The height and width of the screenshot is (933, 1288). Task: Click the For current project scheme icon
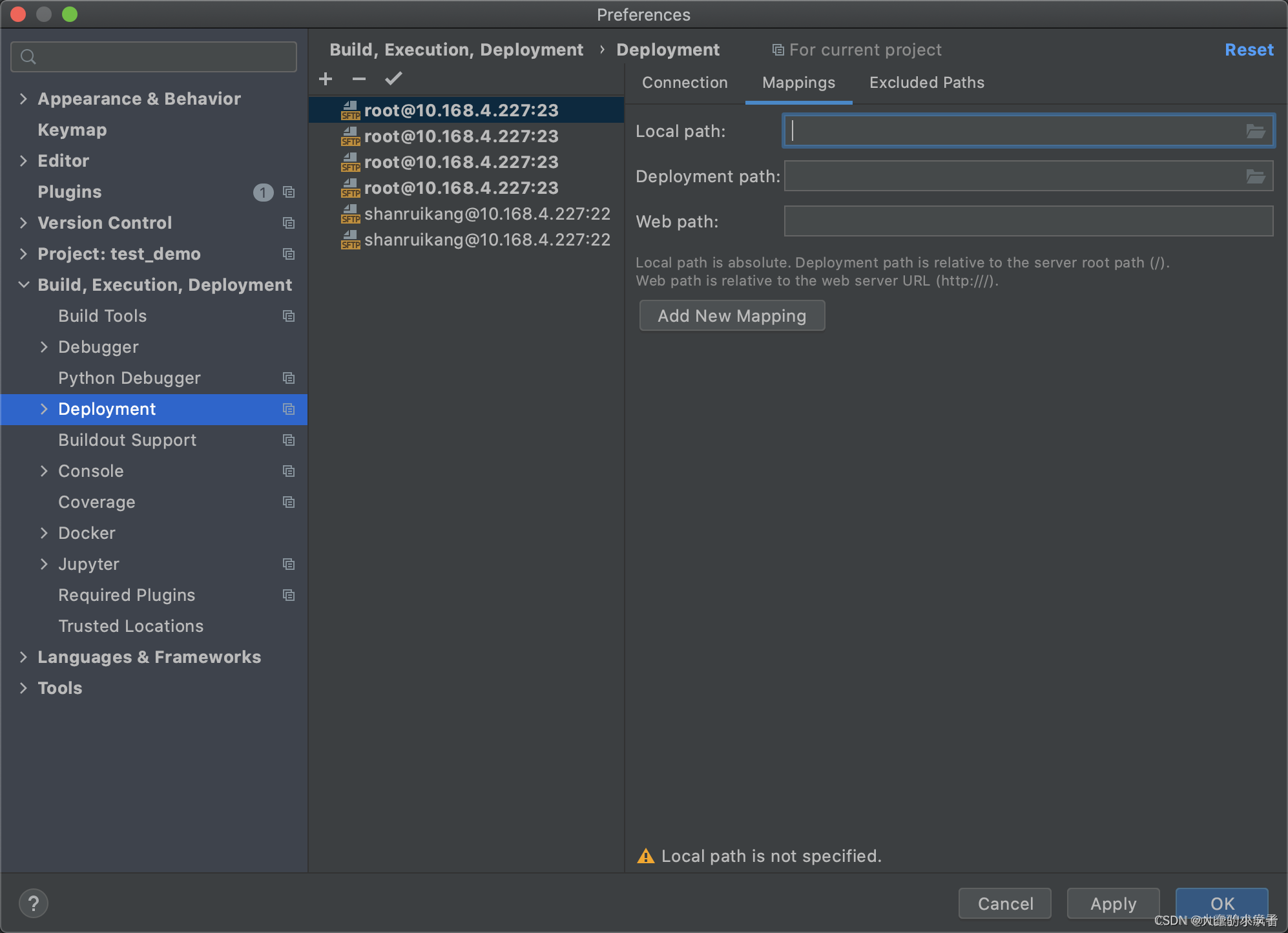coord(777,49)
